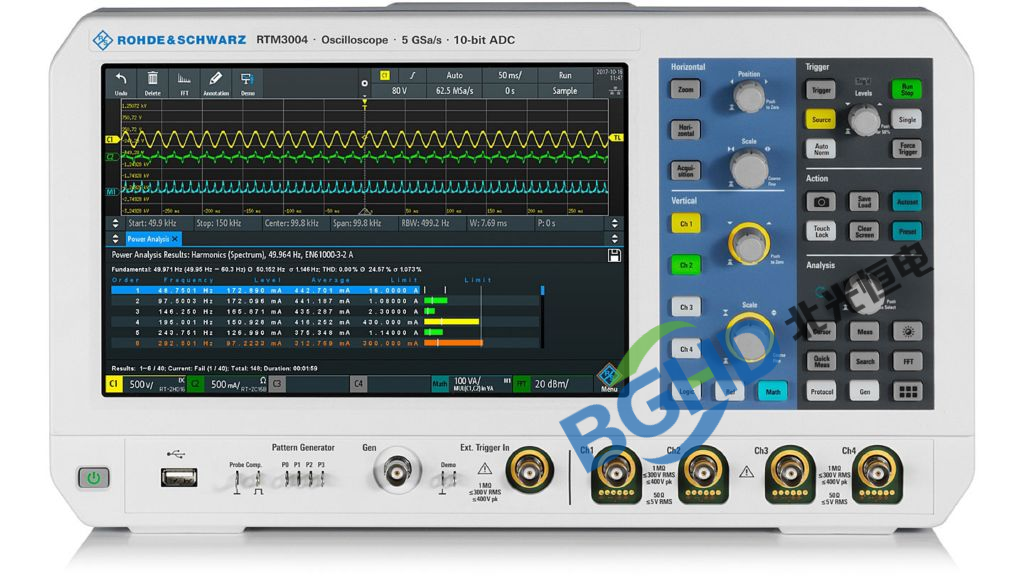Tap the C1 trigger source indicator

click(385, 75)
